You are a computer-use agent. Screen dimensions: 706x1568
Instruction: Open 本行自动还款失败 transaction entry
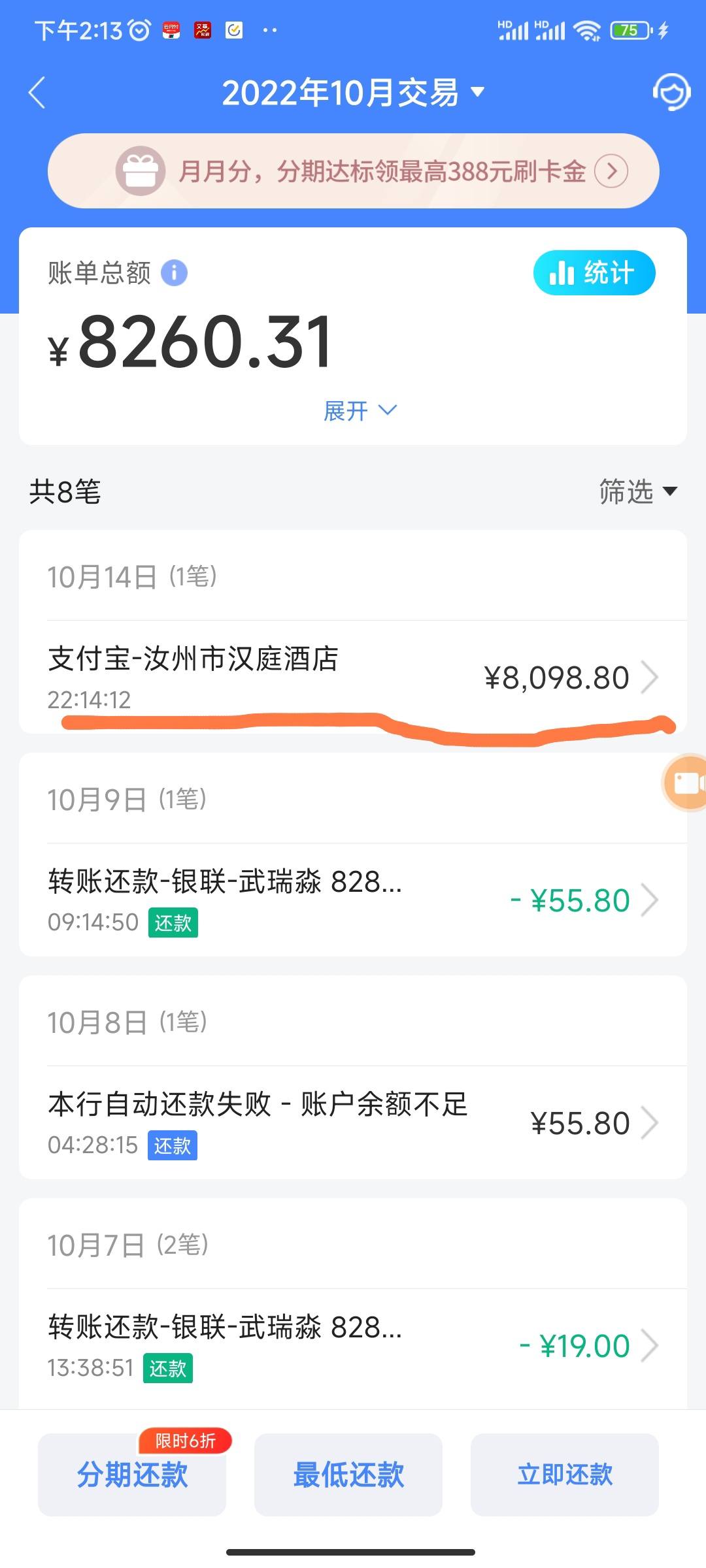353,1122
